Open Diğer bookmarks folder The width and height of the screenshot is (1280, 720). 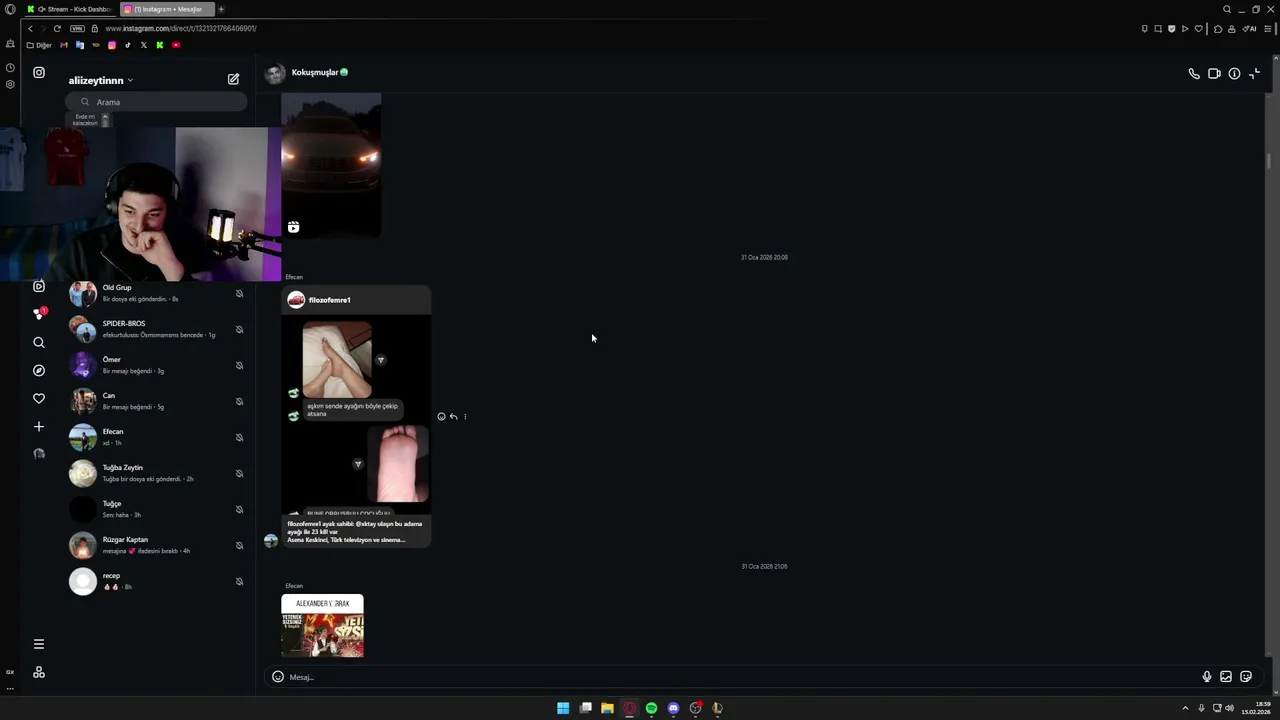pos(39,45)
